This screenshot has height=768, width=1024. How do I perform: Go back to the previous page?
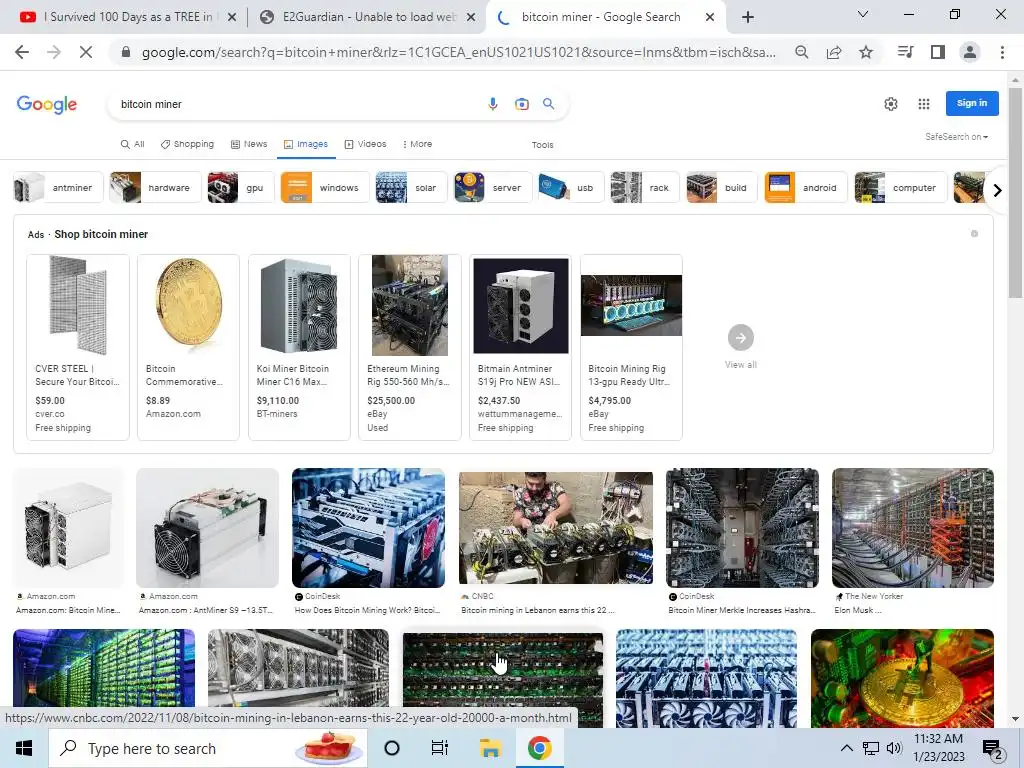pyautogui.click(x=22, y=52)
